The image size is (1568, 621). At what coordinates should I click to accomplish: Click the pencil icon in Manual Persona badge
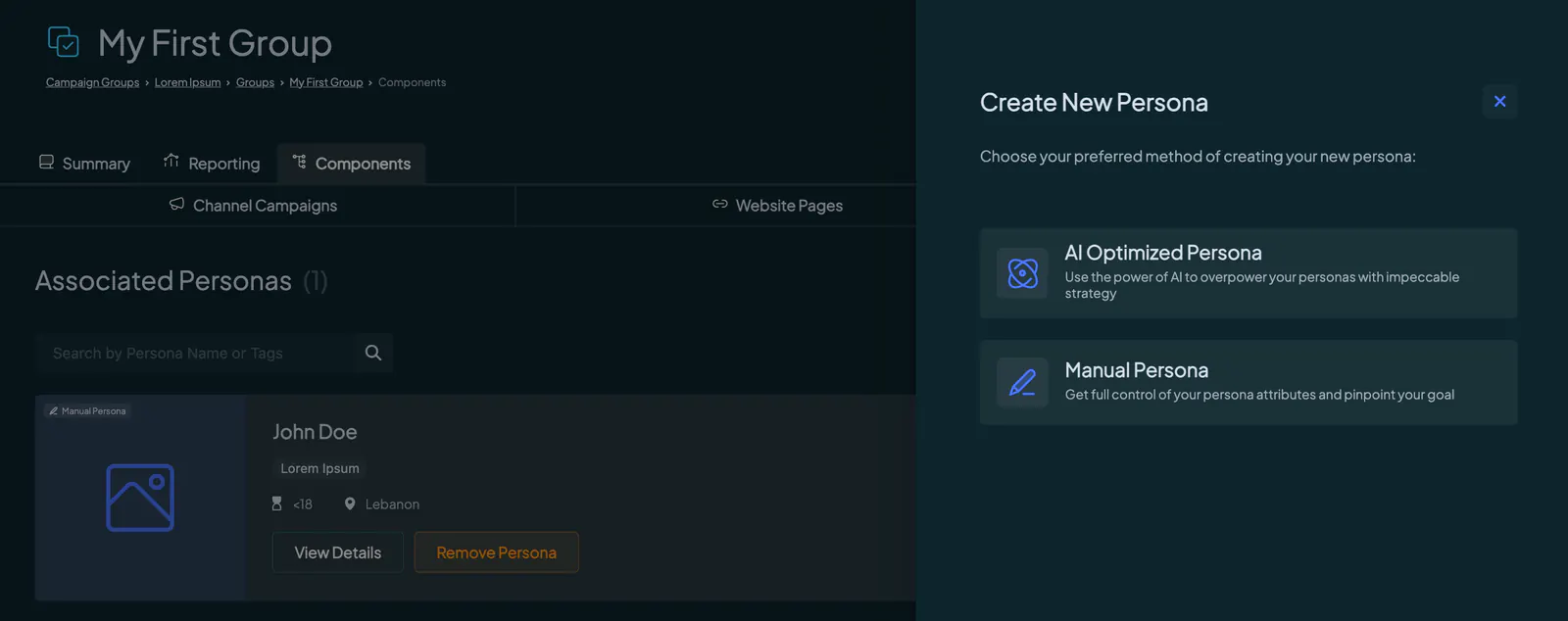tap(53, 411)
